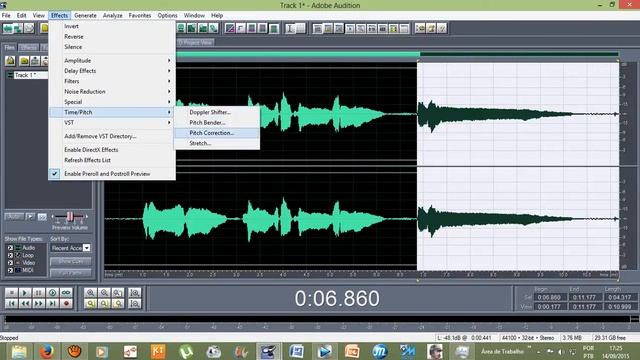Toggle the Video file type checkbox

[10, 263]
